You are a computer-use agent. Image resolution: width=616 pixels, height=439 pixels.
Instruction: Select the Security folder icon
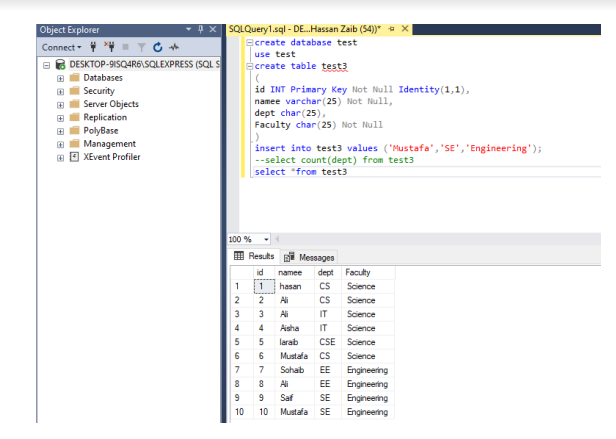point(75,91)
